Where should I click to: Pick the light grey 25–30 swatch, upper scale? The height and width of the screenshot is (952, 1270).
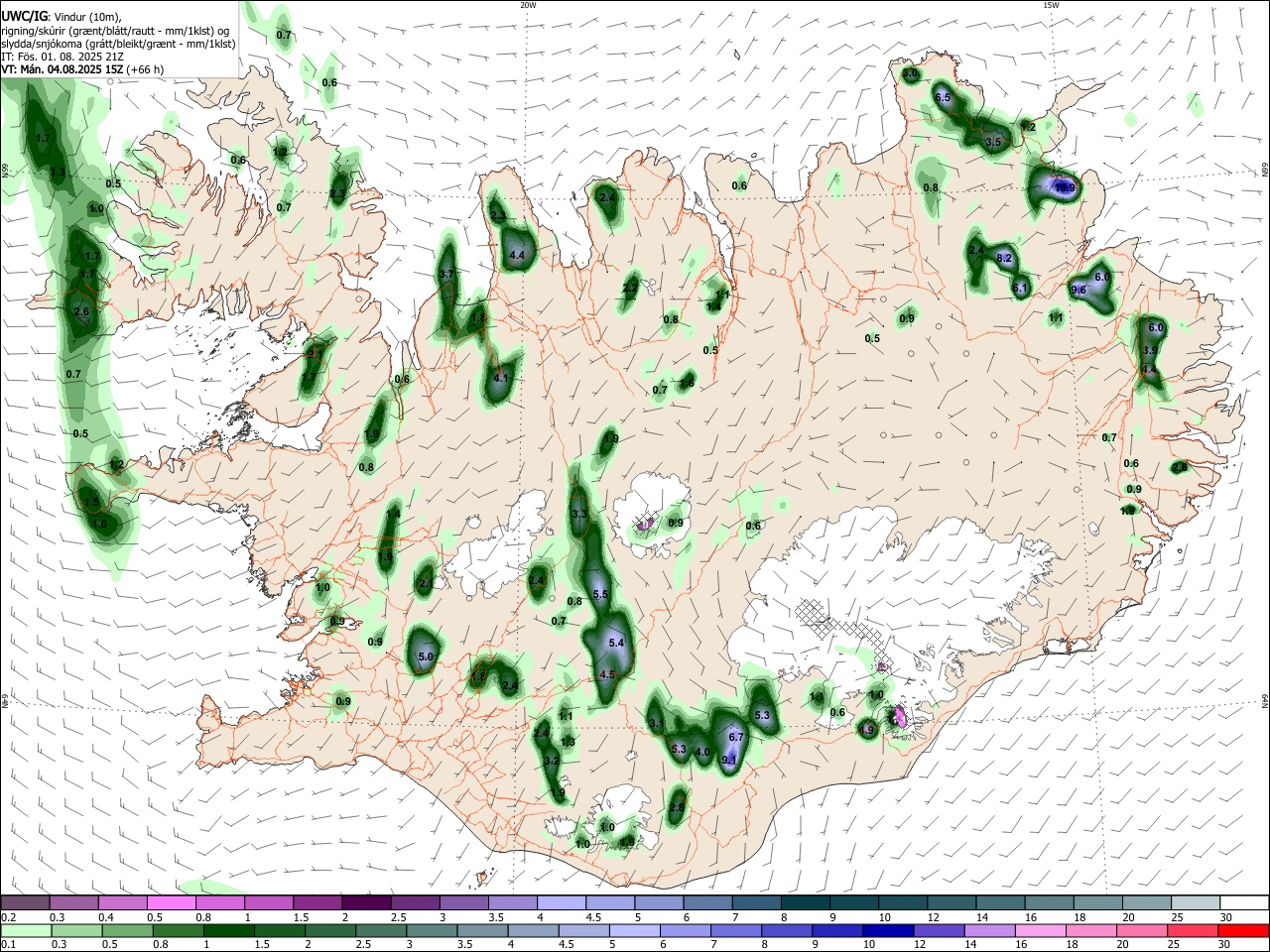coord(1196,903)
